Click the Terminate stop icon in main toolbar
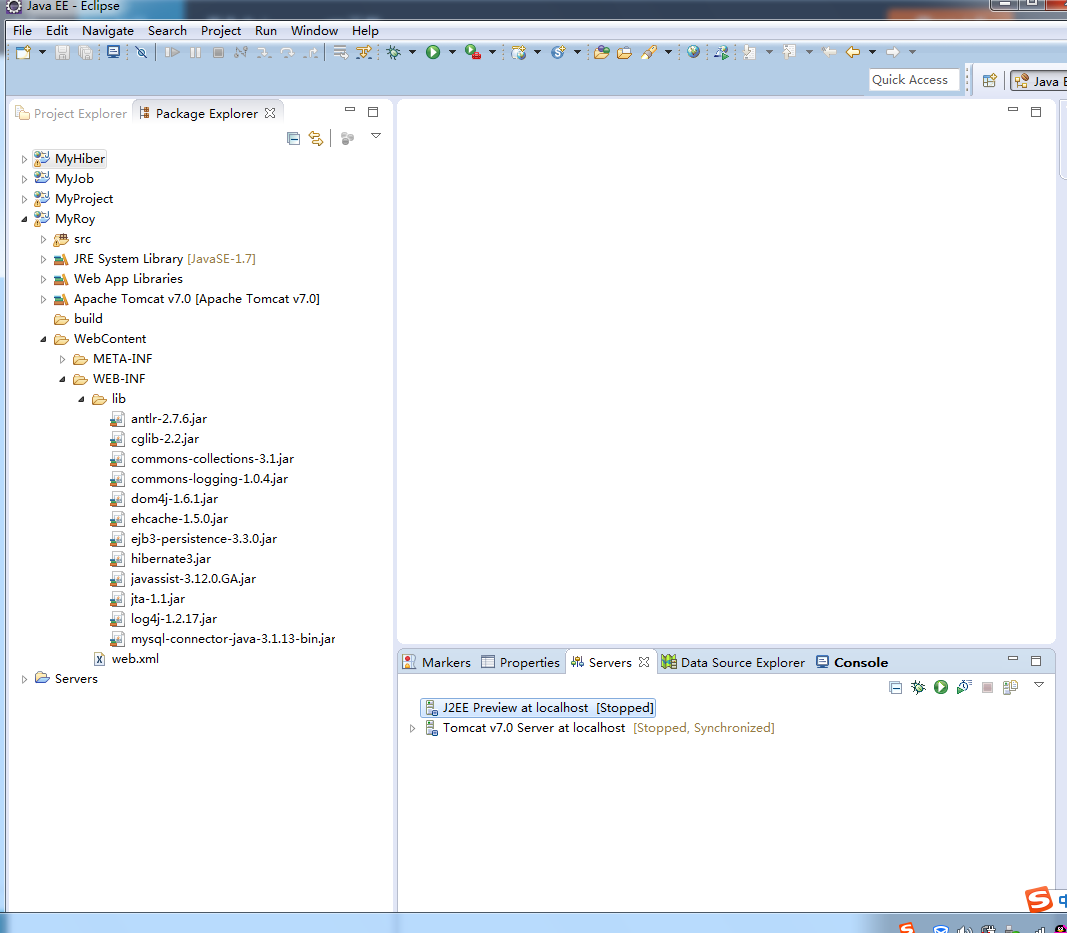The width and height of the screenshot is (1067, 933). pos(218,52)
